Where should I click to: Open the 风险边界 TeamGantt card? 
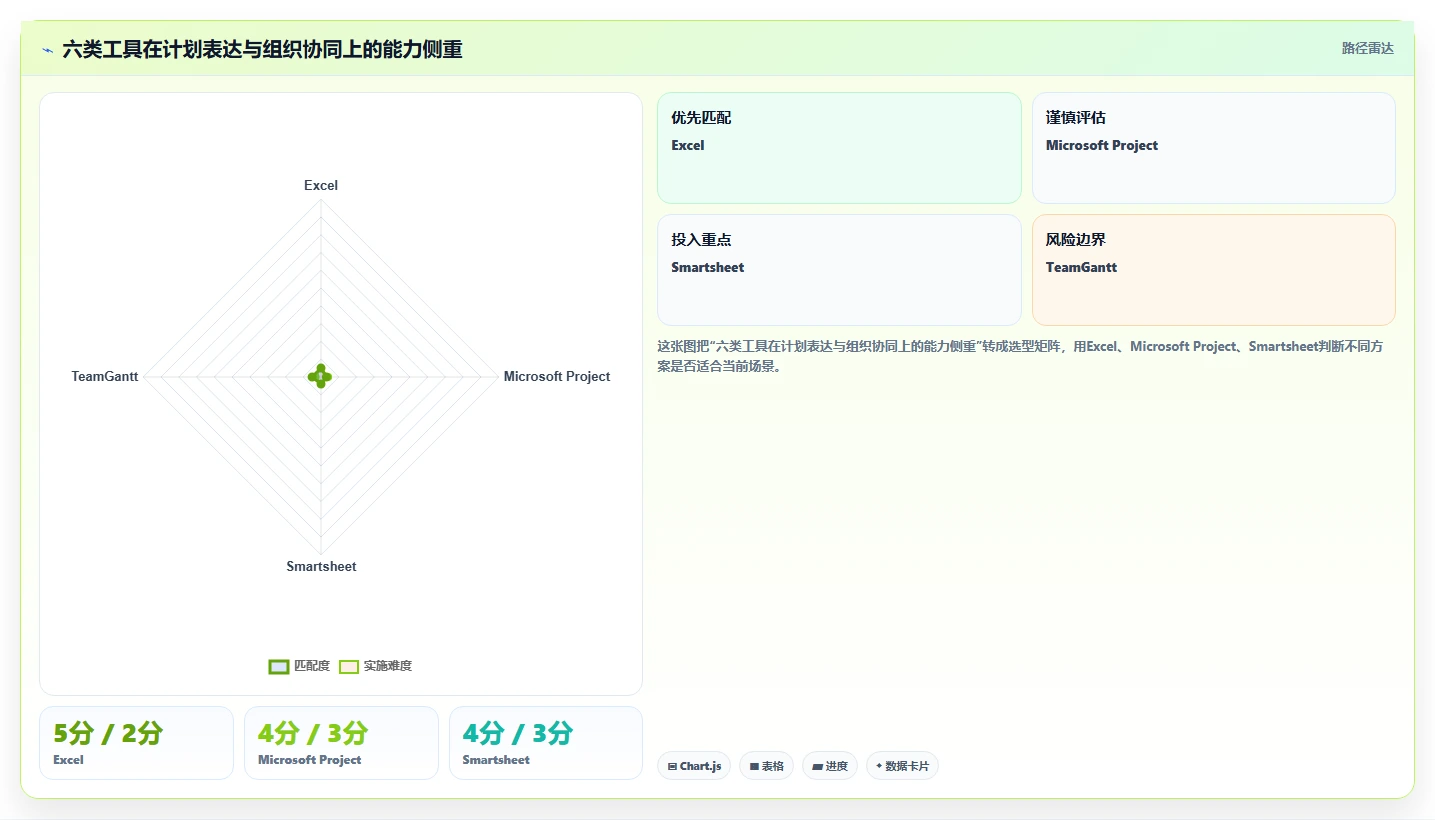tap(1213, 270)
